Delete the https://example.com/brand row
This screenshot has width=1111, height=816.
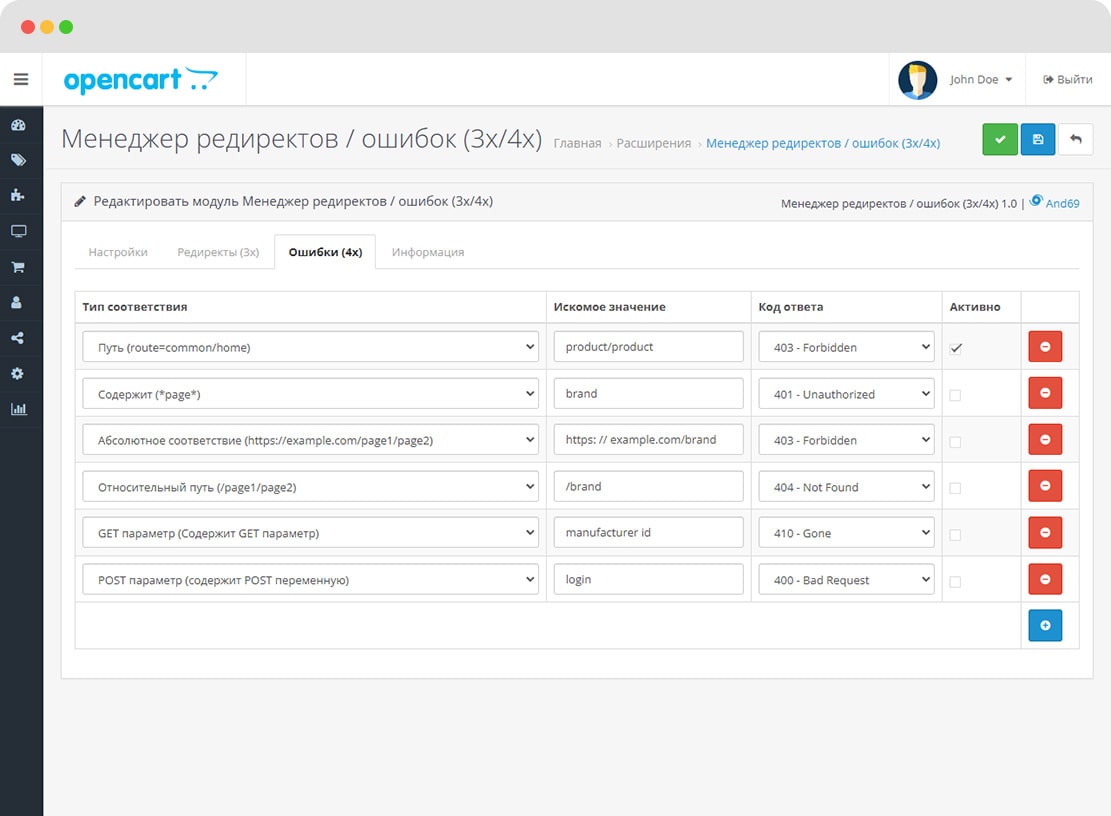(x=1045, y=439)
